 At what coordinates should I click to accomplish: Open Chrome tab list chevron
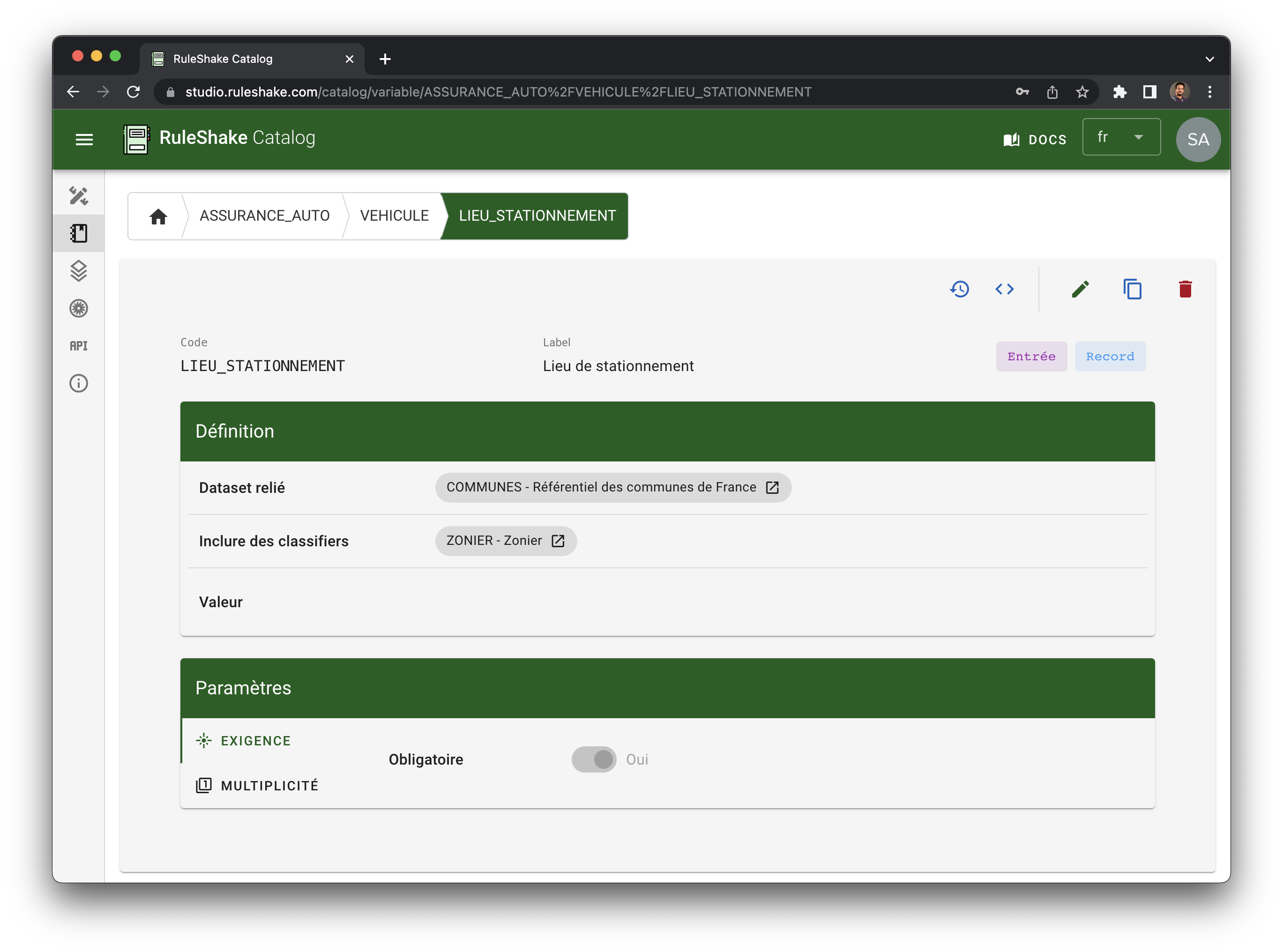point(1209,59)
